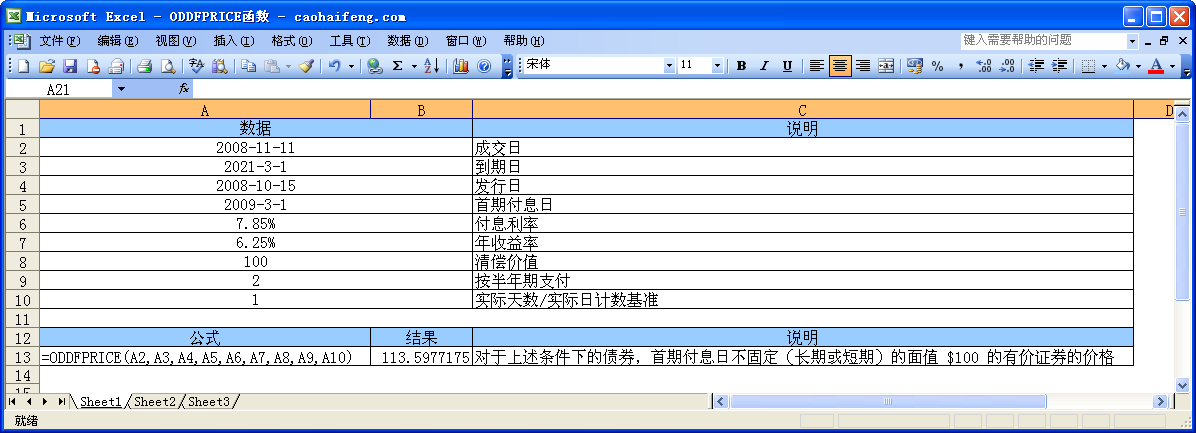Apply comma style formatting

[960, 66]
